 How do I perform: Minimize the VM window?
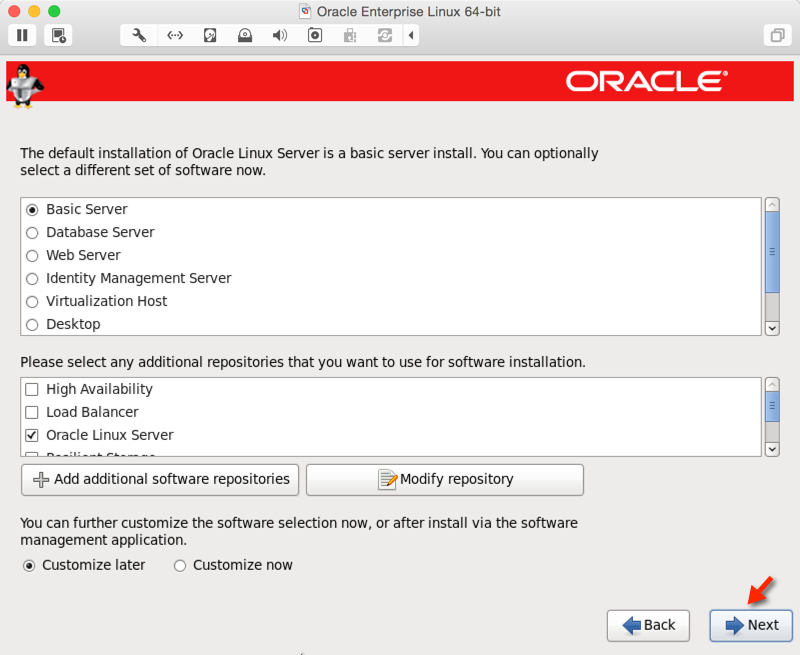coord(34,11)
